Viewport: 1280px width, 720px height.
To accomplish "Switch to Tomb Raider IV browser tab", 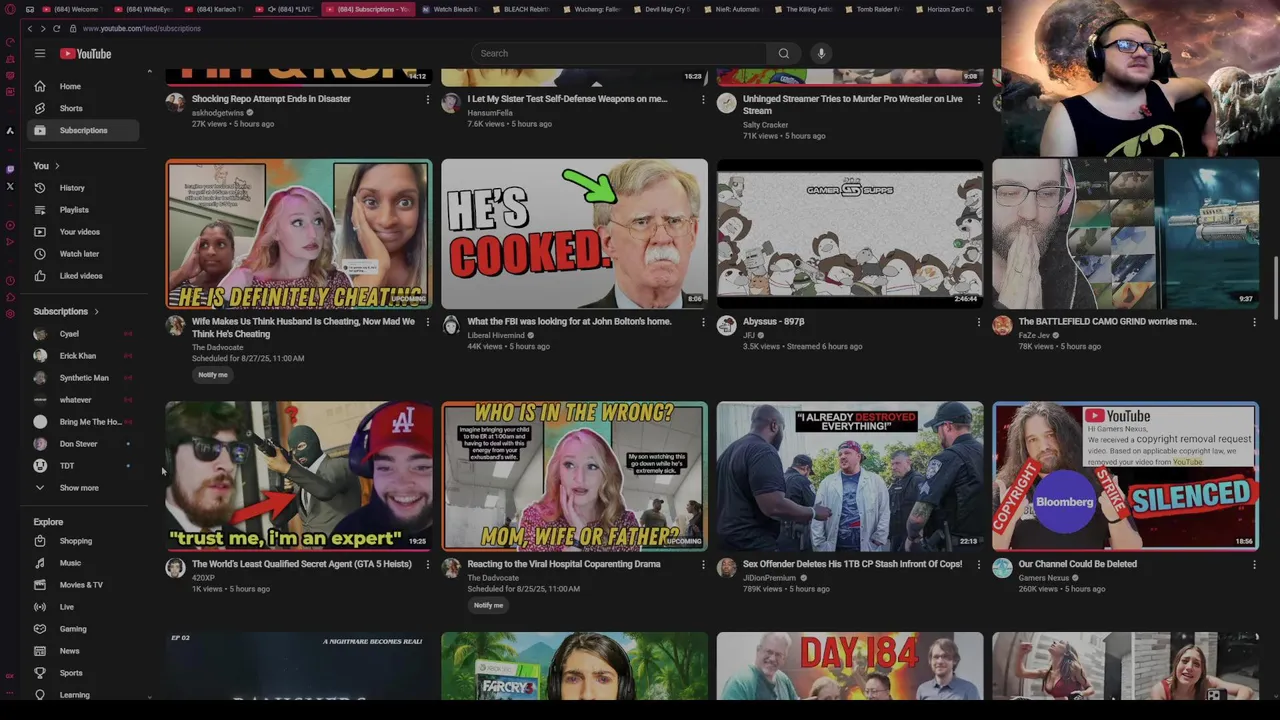I will point(872,9).
